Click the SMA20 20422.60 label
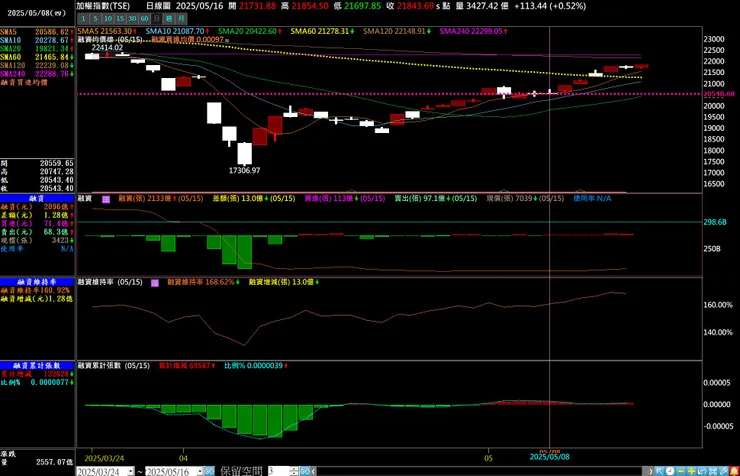Screen dimensions: 740x476 click(250, 31)
